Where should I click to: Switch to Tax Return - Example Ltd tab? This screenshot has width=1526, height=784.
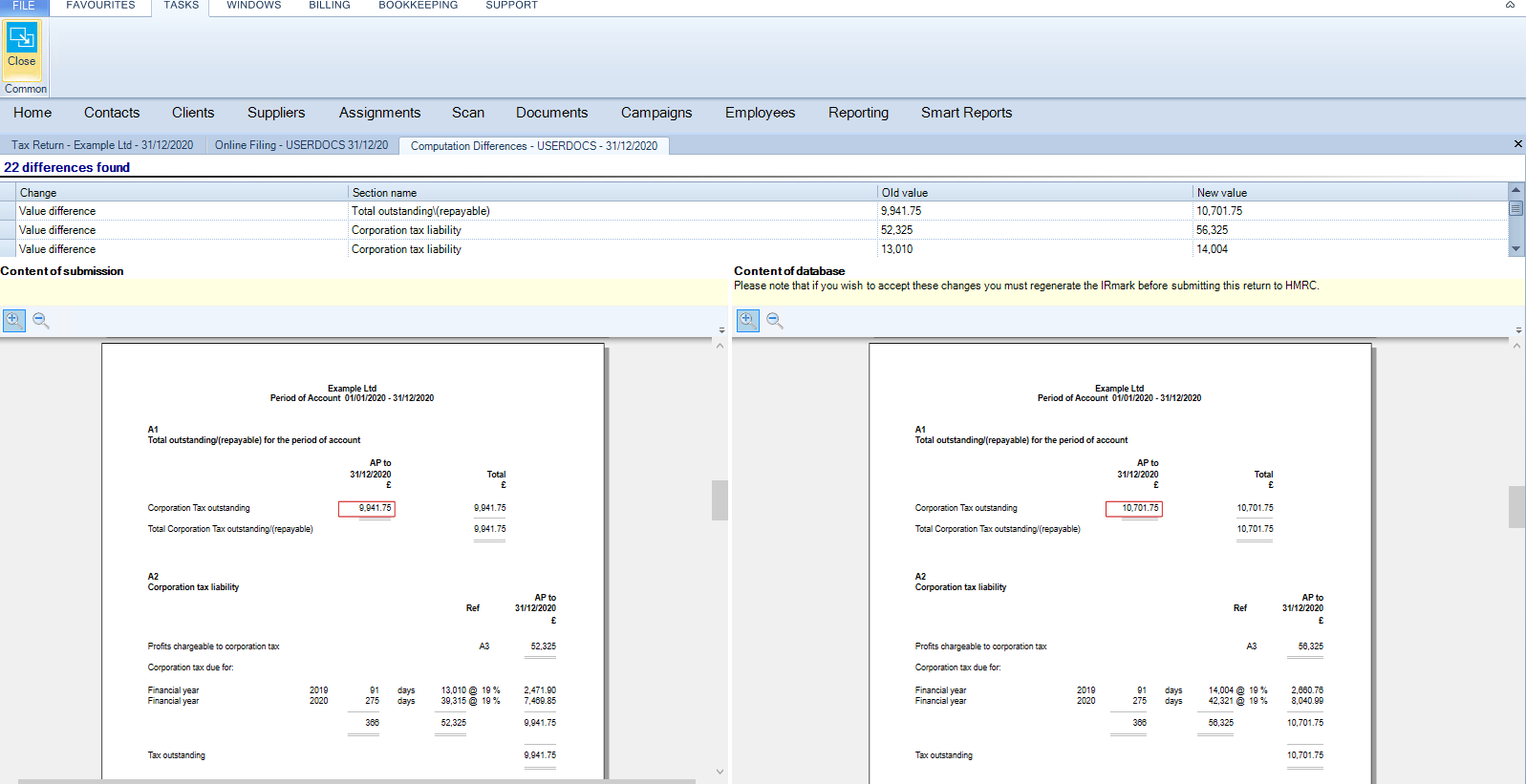point(102,145)
